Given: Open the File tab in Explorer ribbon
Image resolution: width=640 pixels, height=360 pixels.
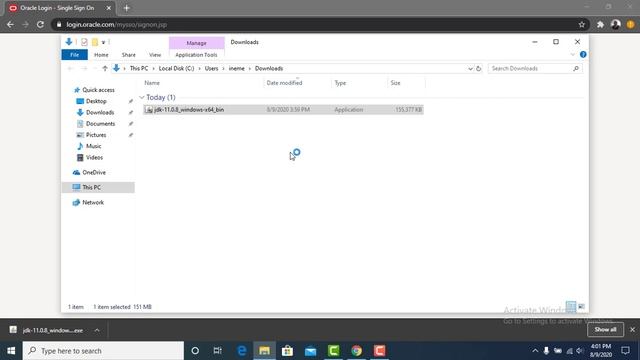Looking at the screenshot, I should coord(74,55).
